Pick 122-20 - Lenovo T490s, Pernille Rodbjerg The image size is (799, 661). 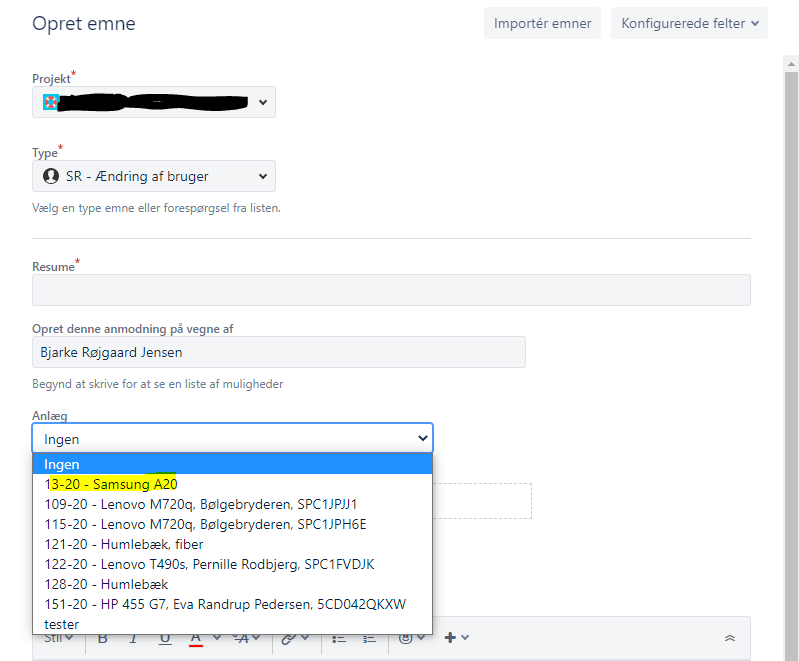click(x=232, y=564)
